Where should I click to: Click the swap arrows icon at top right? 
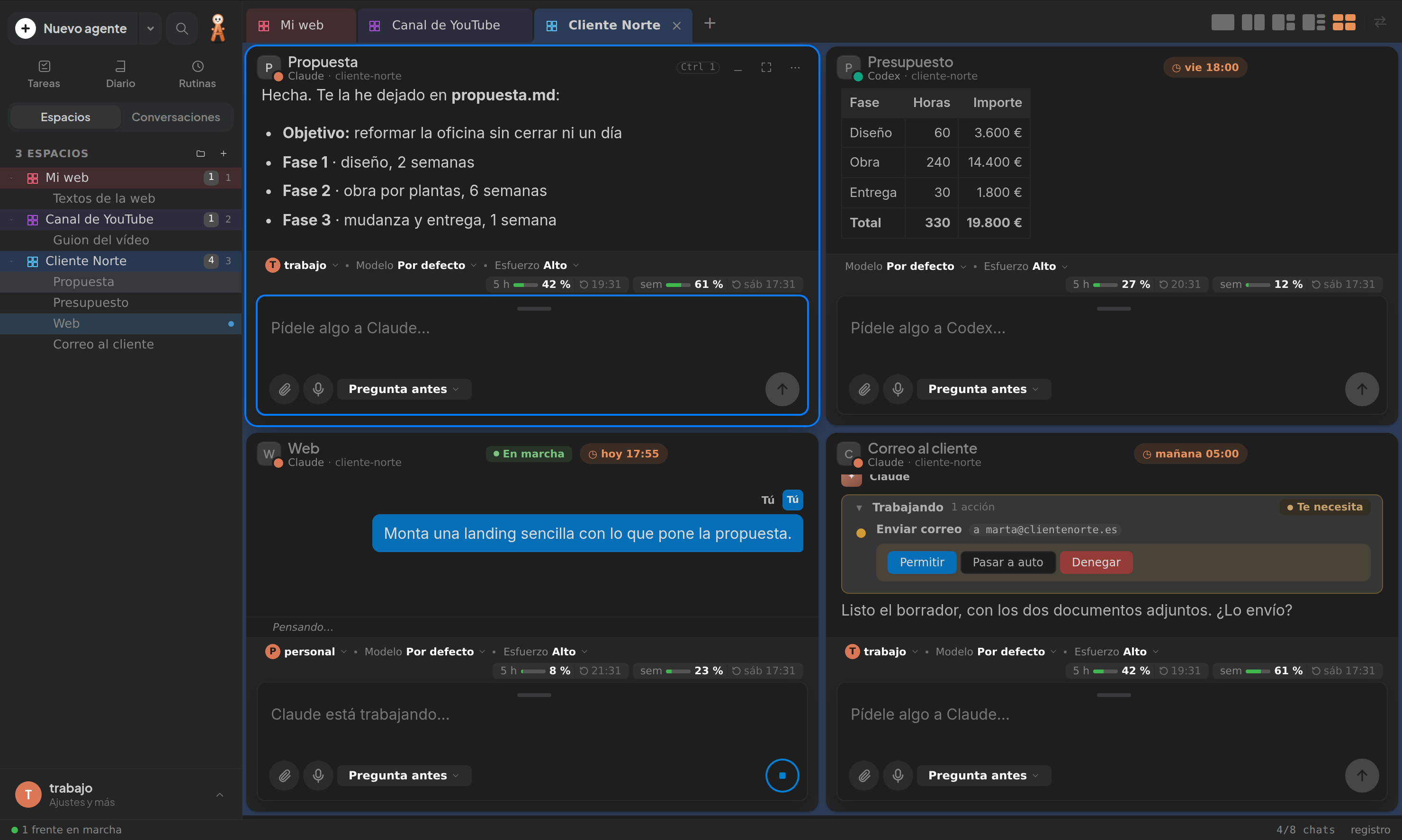pyautogui.click(x=1380, y=22)
